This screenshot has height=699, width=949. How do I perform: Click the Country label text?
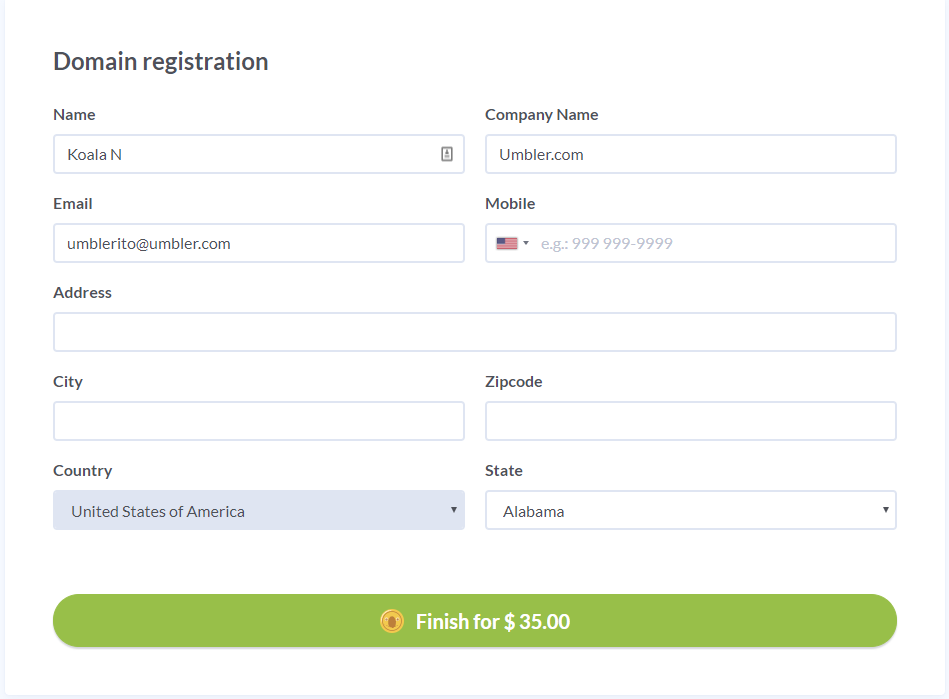[83, 471]
